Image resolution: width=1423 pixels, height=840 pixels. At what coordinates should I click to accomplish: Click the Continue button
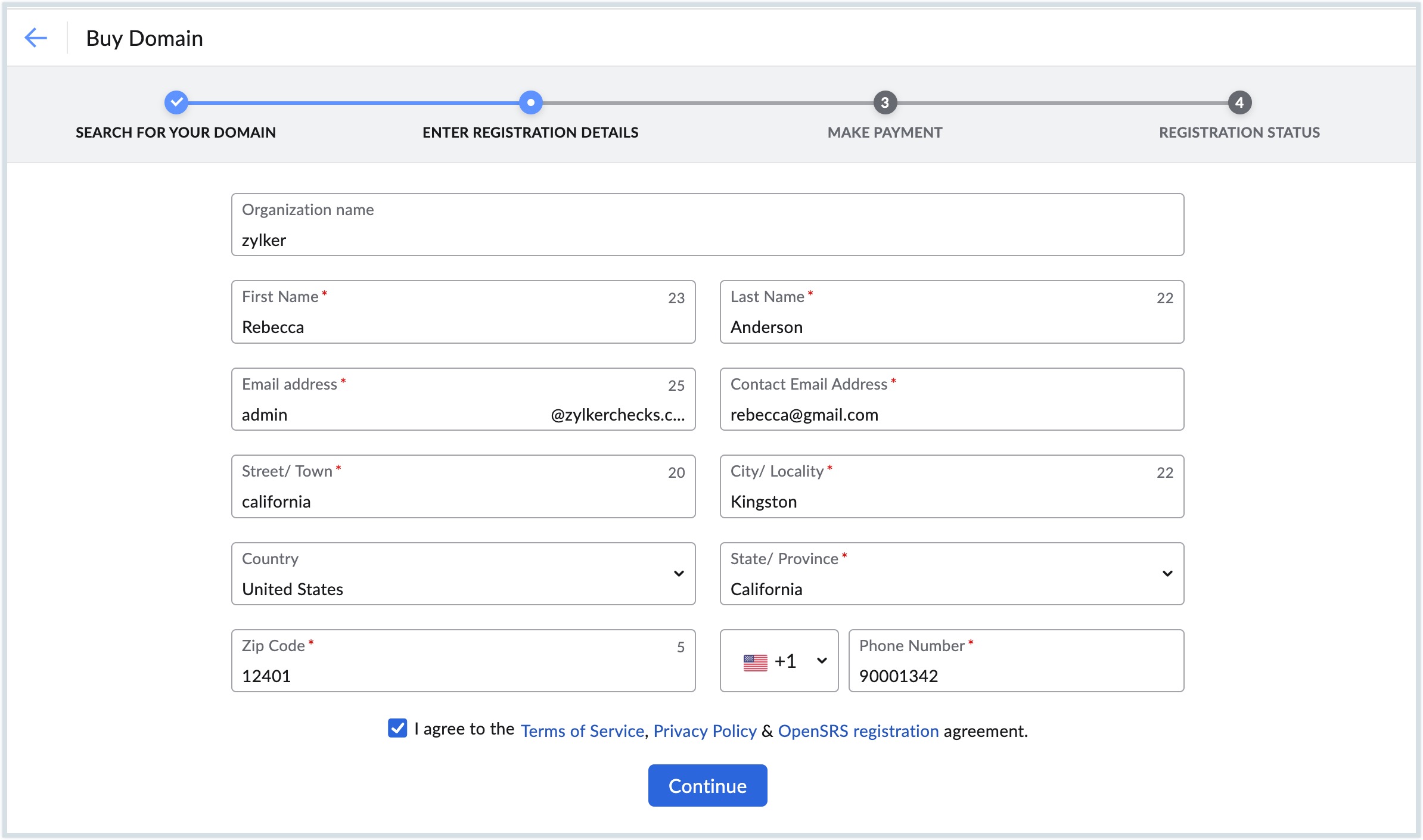707,786
